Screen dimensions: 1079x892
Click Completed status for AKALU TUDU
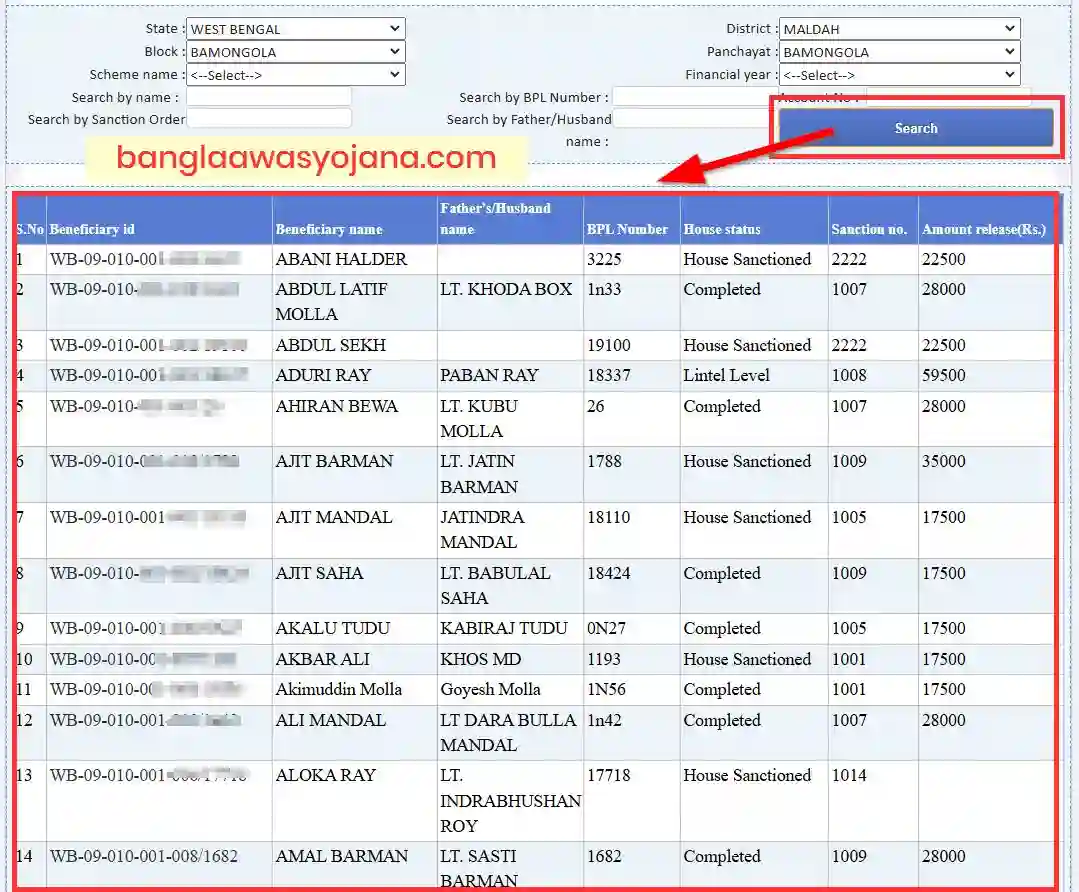pos(722,628)
